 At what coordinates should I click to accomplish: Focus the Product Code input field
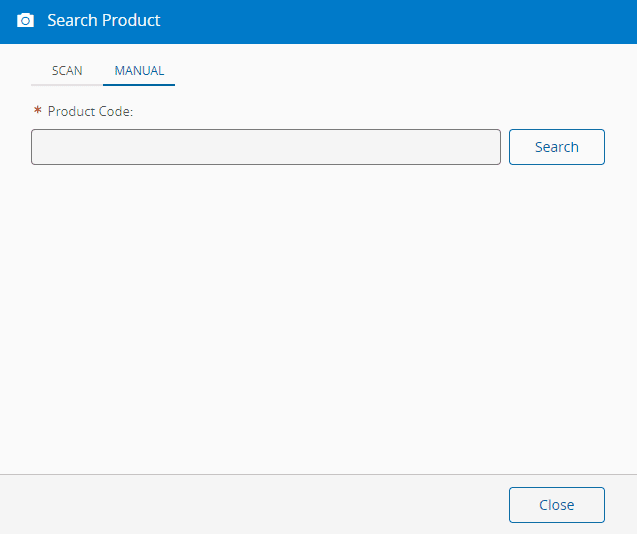(265, 147)
